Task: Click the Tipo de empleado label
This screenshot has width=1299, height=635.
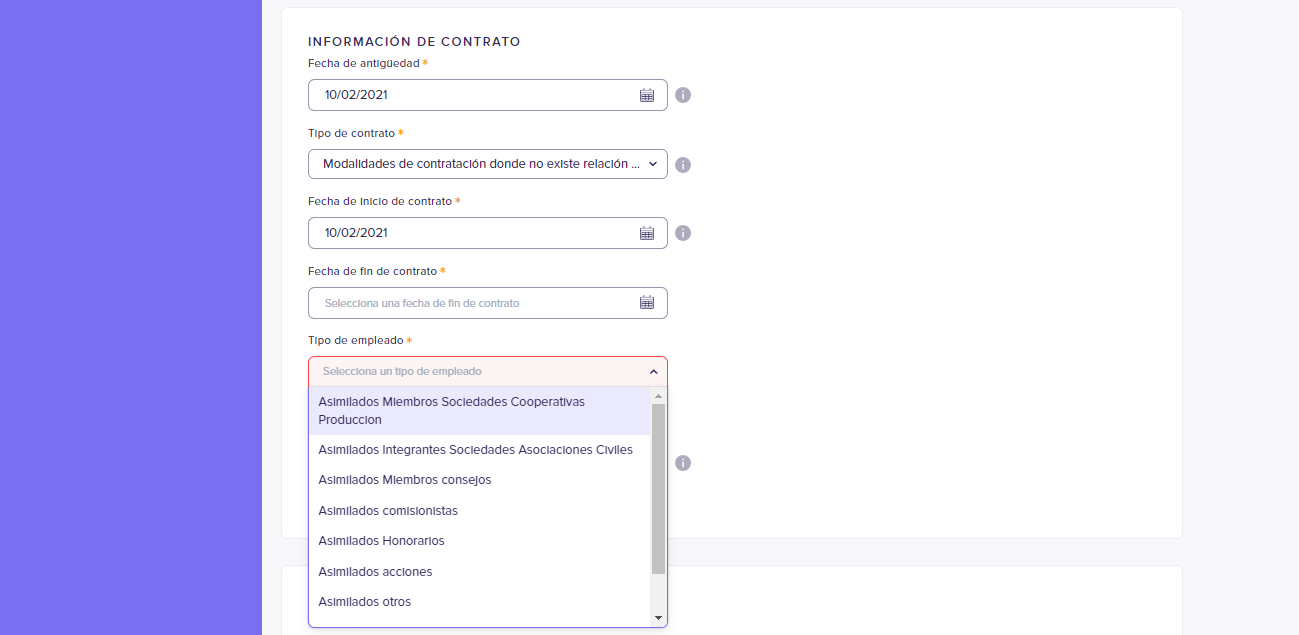Action: click(356, 340)
